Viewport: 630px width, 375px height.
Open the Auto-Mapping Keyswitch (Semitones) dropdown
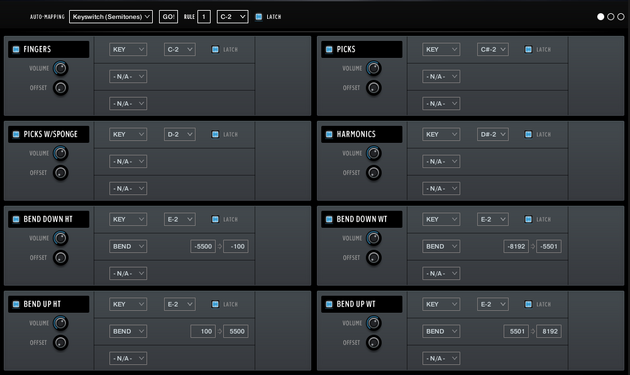(111, 17)
